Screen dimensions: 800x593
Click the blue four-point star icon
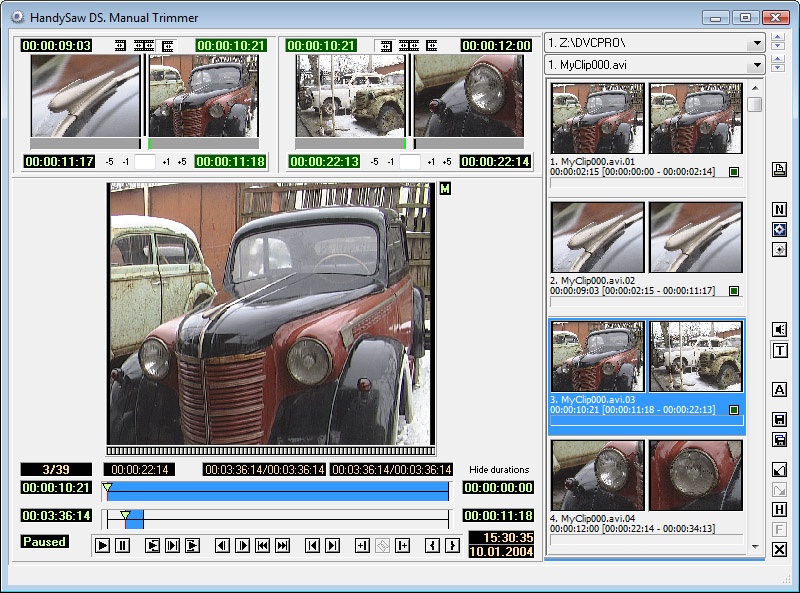coord(779,230)
